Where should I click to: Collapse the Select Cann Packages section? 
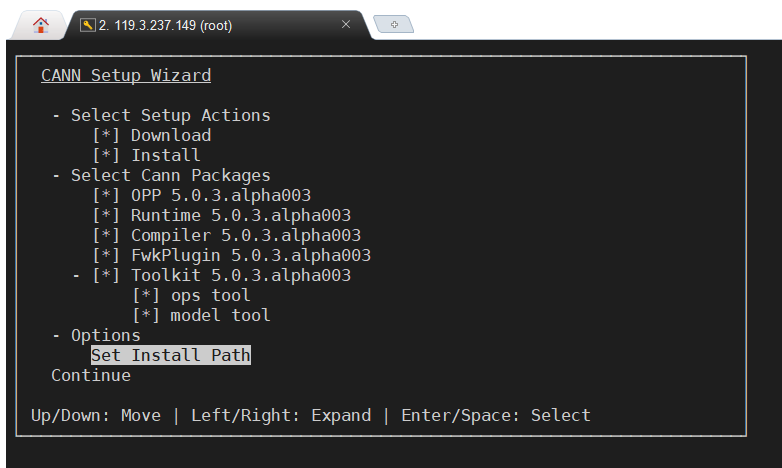(x=57, y=175)
